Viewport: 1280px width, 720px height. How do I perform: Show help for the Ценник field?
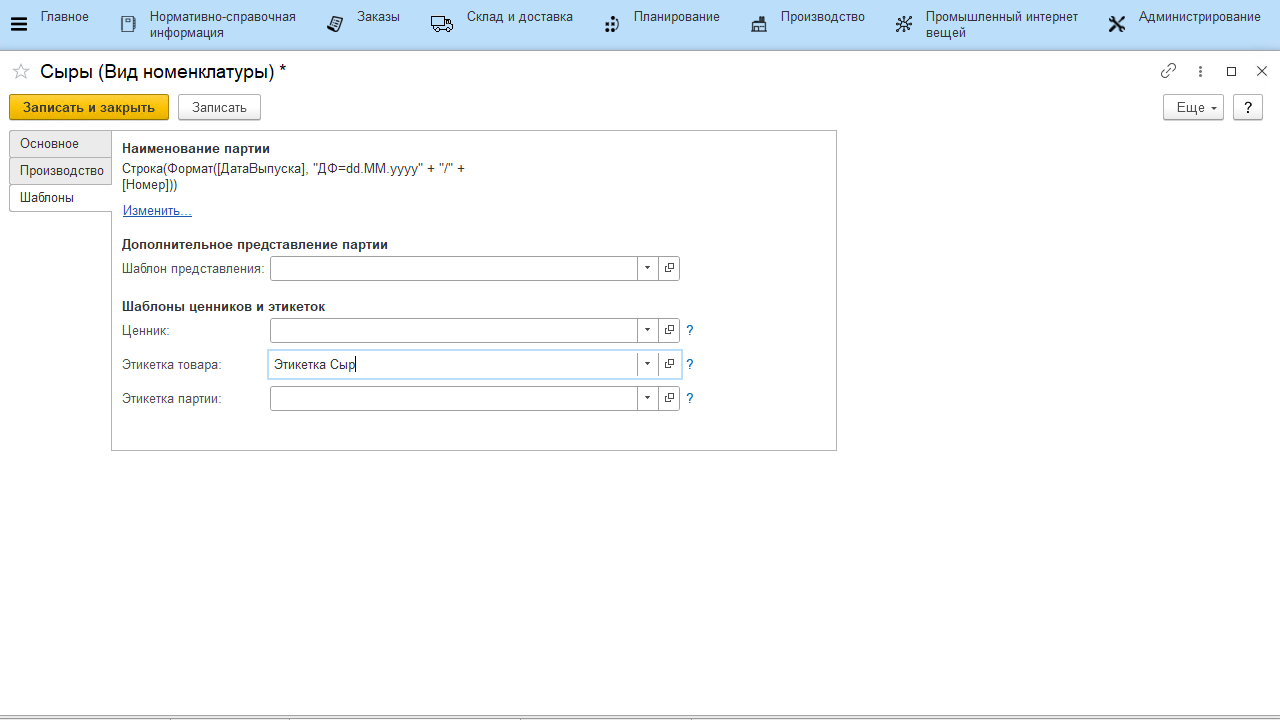(690, 330)
